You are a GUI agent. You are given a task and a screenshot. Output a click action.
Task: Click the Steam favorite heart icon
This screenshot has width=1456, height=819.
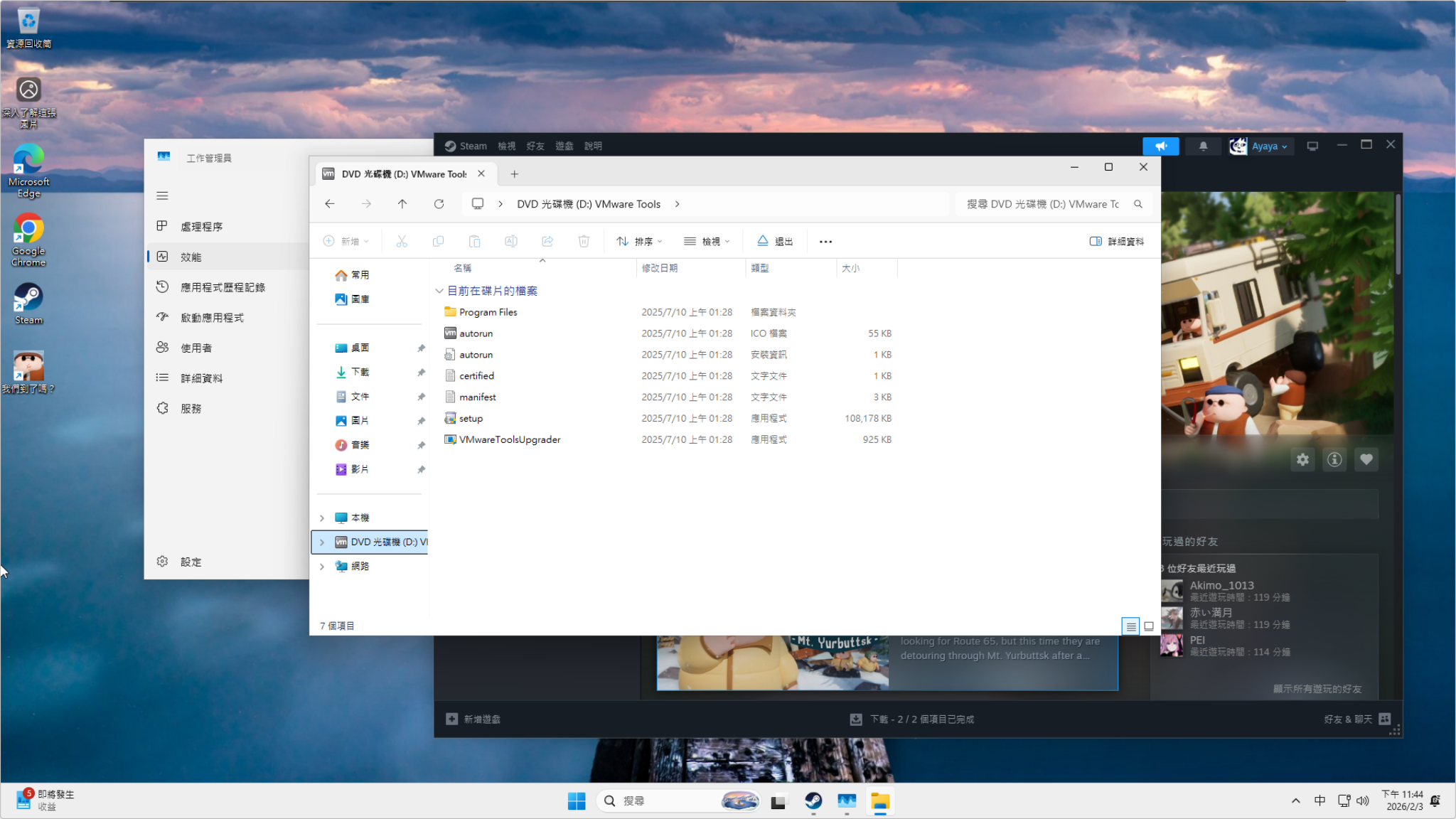click(x=1366, y=459)
